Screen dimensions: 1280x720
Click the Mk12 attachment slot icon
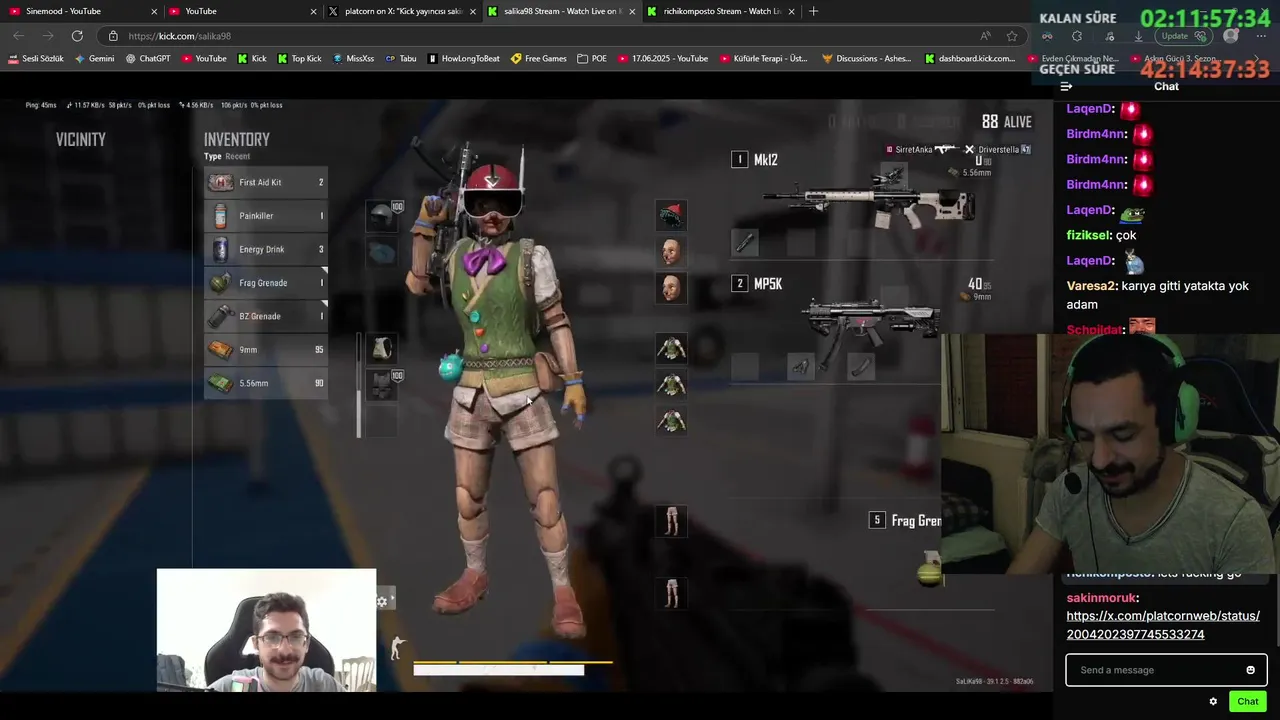[745, 242]
